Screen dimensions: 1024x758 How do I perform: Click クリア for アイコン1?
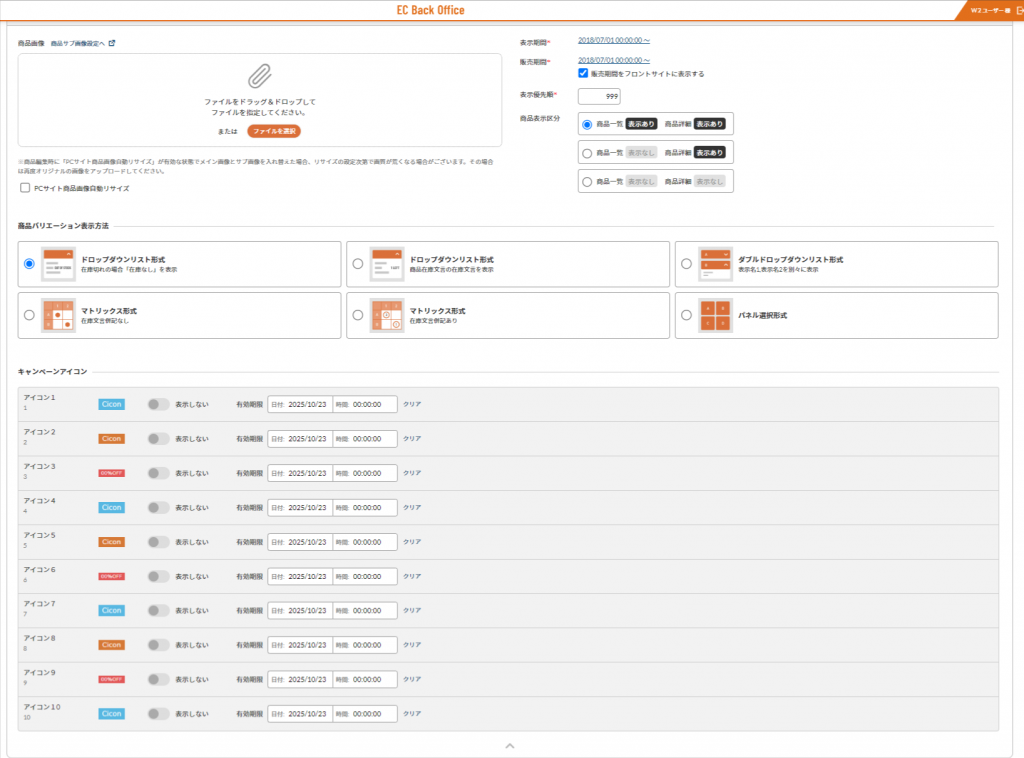click(412, 404)
